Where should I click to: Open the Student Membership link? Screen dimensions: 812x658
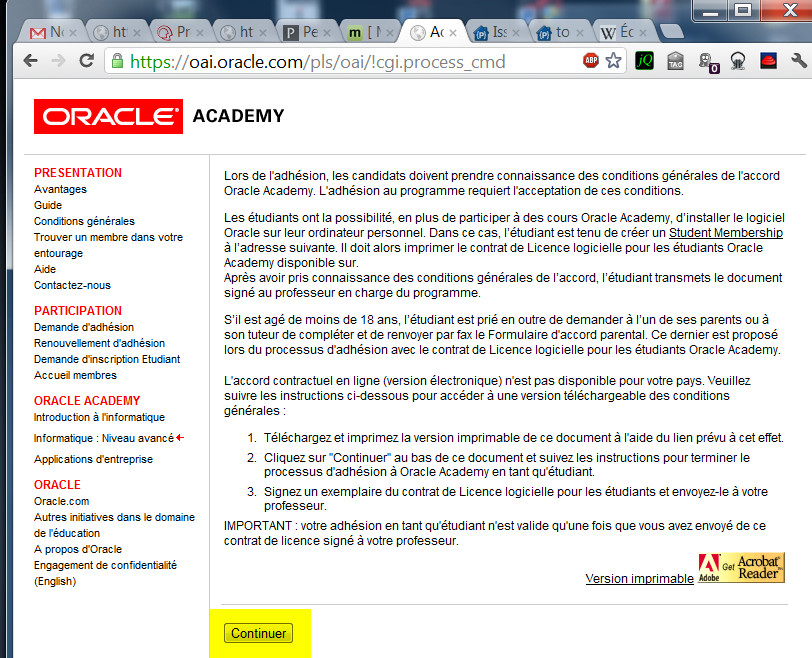coord(726,233)
